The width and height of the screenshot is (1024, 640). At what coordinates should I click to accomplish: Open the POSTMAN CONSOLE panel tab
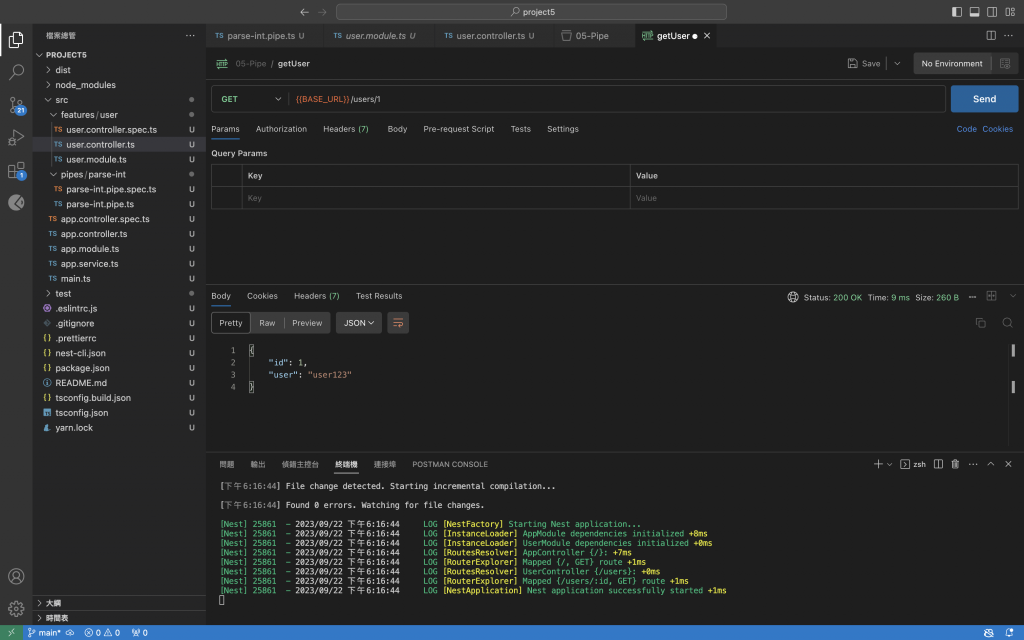pos(450,464)
